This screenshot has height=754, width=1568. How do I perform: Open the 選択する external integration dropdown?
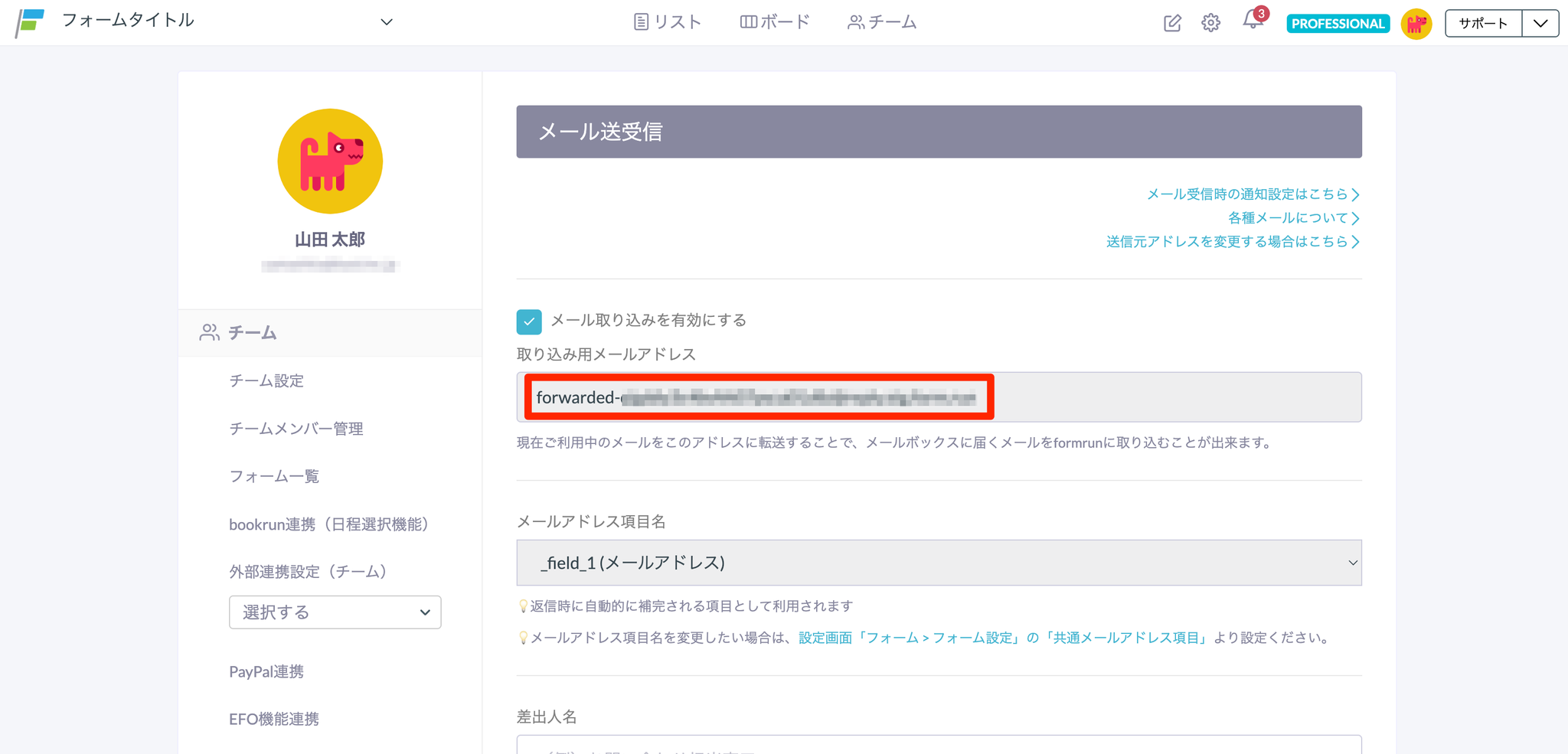(x=335, y=612)
